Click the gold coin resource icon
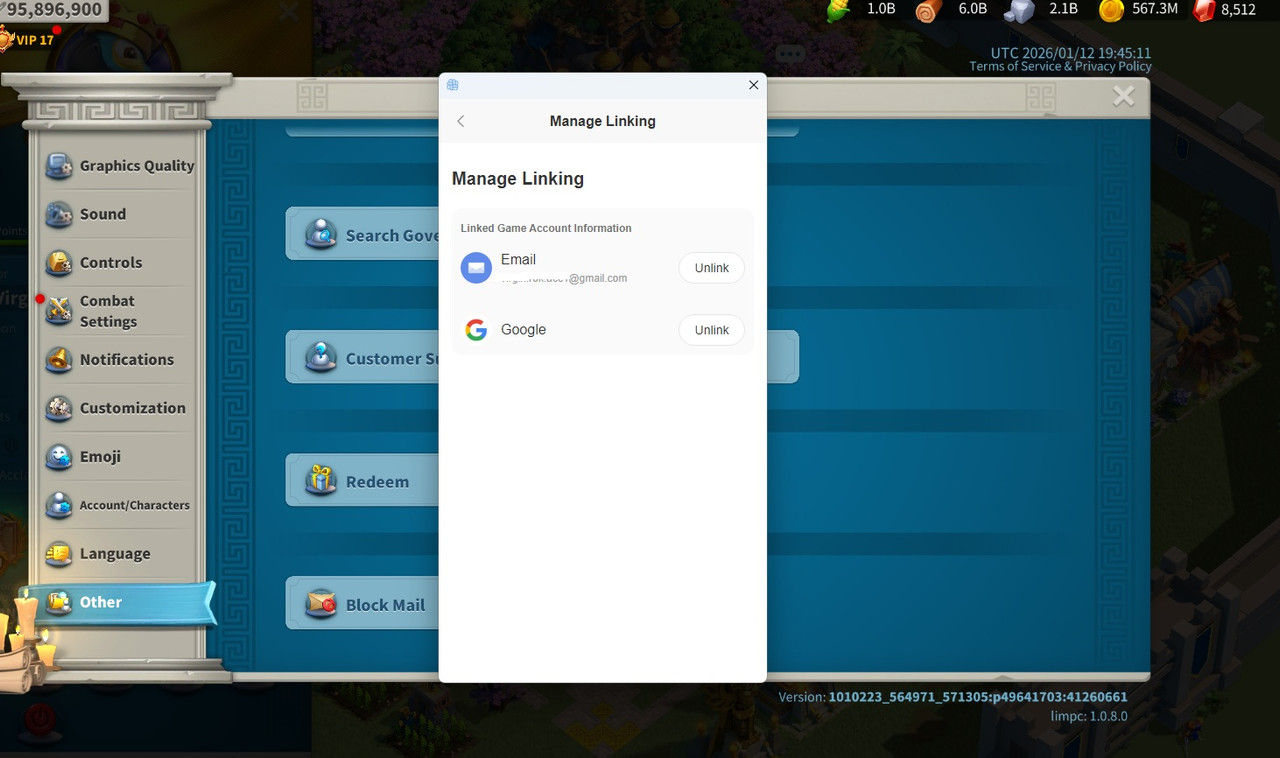The width and height of the screenshot is (1280, 758). (1111, 10)
